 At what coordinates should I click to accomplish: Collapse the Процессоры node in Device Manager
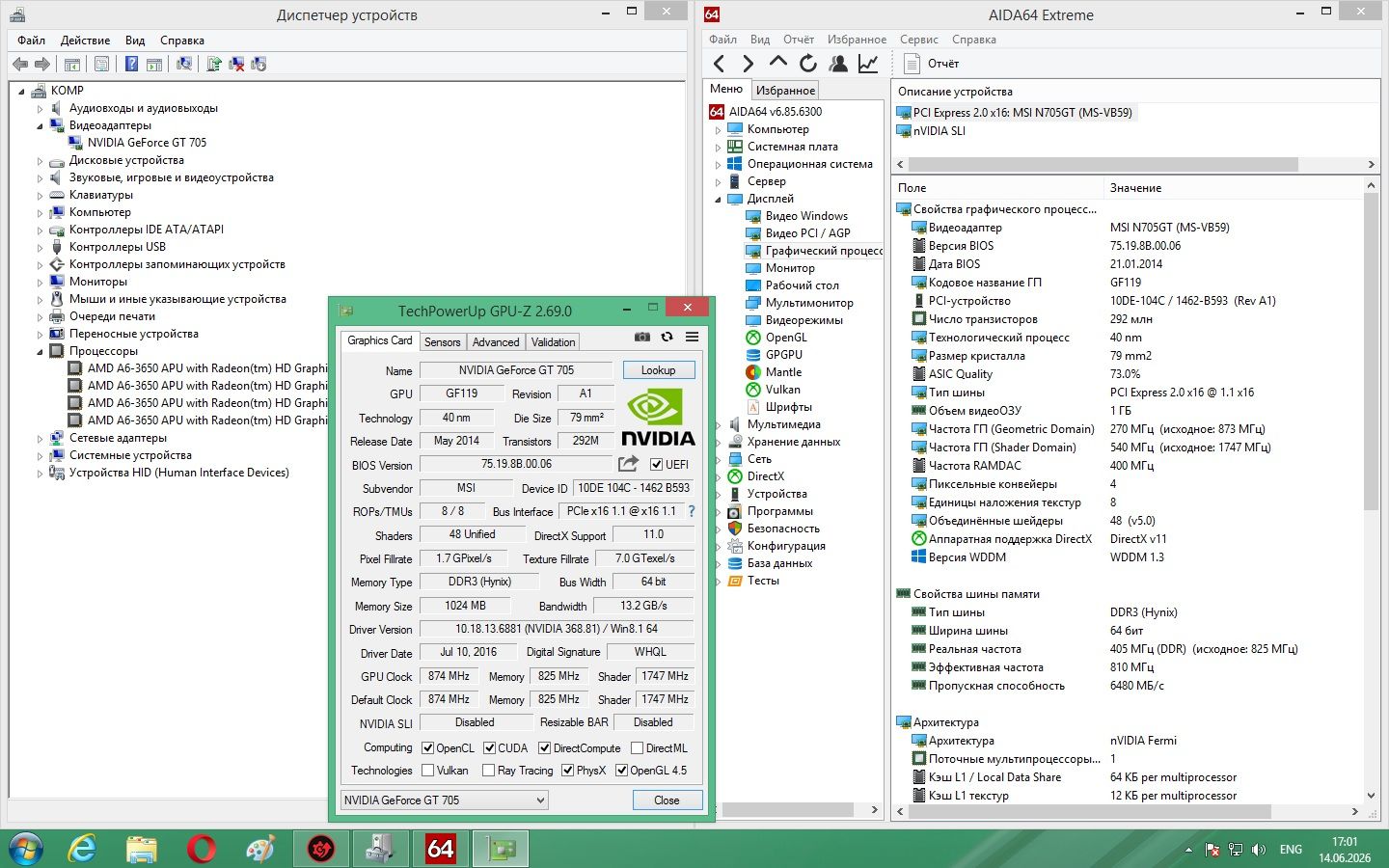pyautogui.click(x=41, y=351)
